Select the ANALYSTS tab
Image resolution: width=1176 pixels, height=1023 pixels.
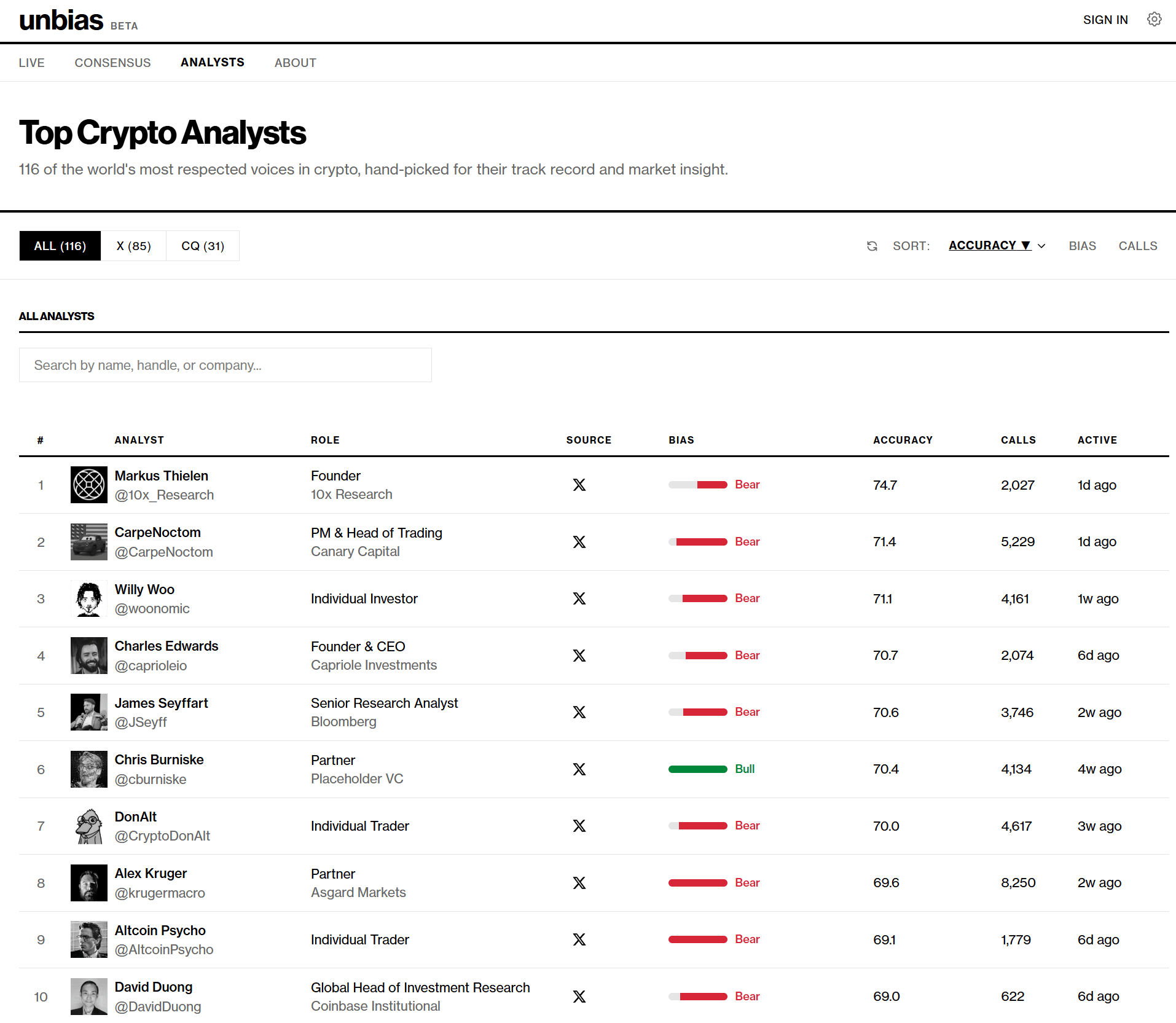(213, 62)
